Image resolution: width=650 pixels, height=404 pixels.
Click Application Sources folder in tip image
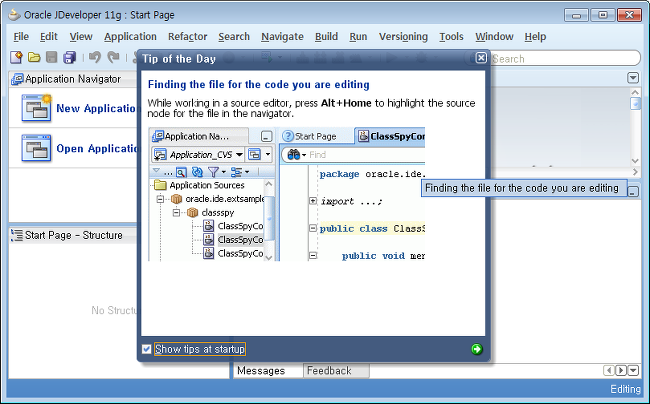coord(200,185)
